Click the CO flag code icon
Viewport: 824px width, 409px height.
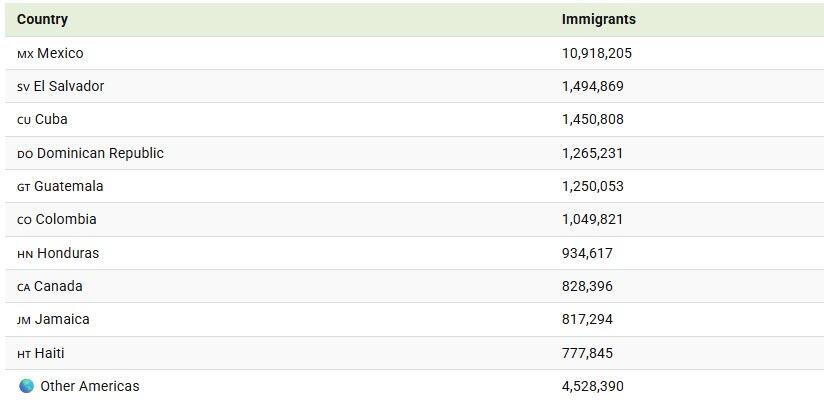(x=24, y=220)
